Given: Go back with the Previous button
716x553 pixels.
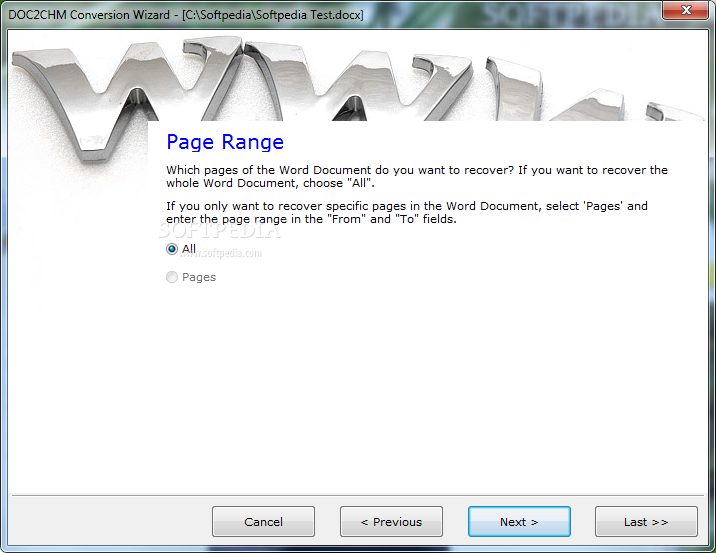Looking at the screenshot, I should [391, 521].
